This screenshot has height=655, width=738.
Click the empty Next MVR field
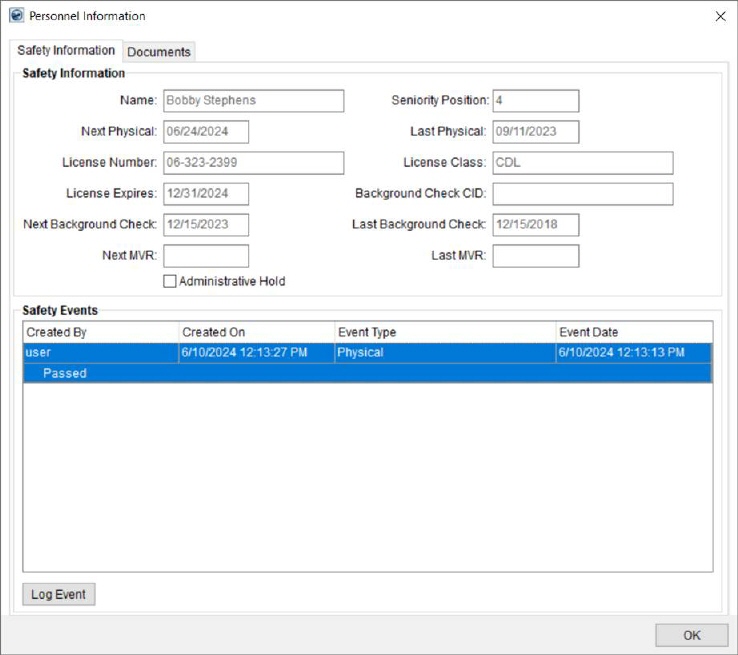(206, 256)
